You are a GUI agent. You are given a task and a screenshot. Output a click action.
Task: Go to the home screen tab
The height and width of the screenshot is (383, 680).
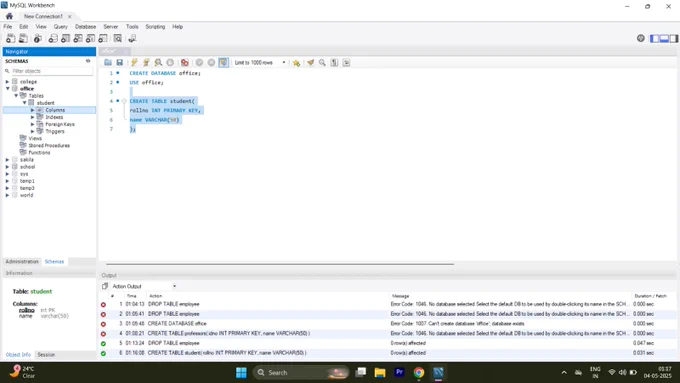pyautogui.click(x=9, y=16)
